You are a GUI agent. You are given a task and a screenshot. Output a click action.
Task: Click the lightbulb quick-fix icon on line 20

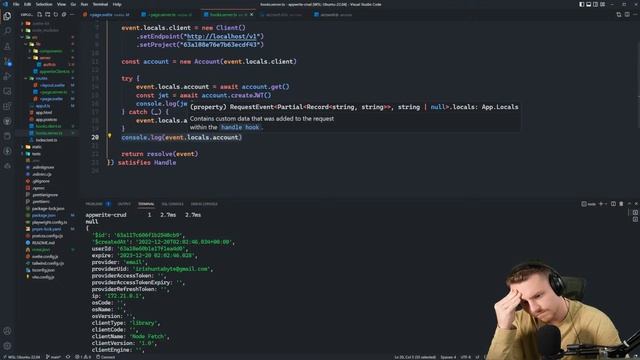109,136
